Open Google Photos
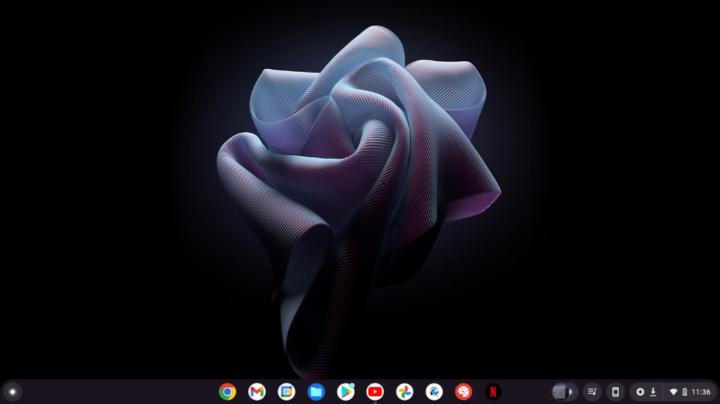Screen dimensions: 720x404 [405, 392]
